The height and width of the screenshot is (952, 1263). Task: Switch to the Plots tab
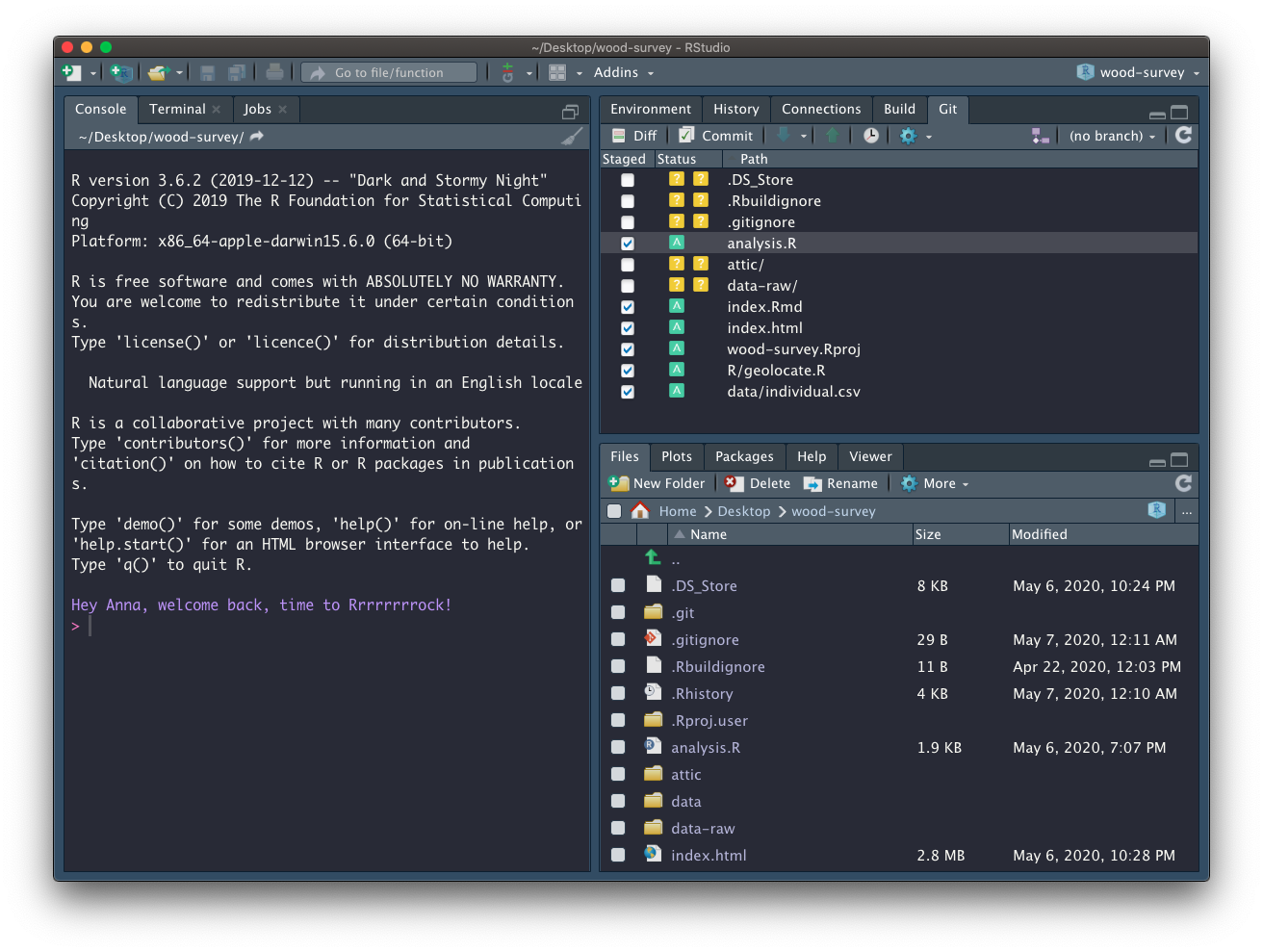tap(676, 456)
